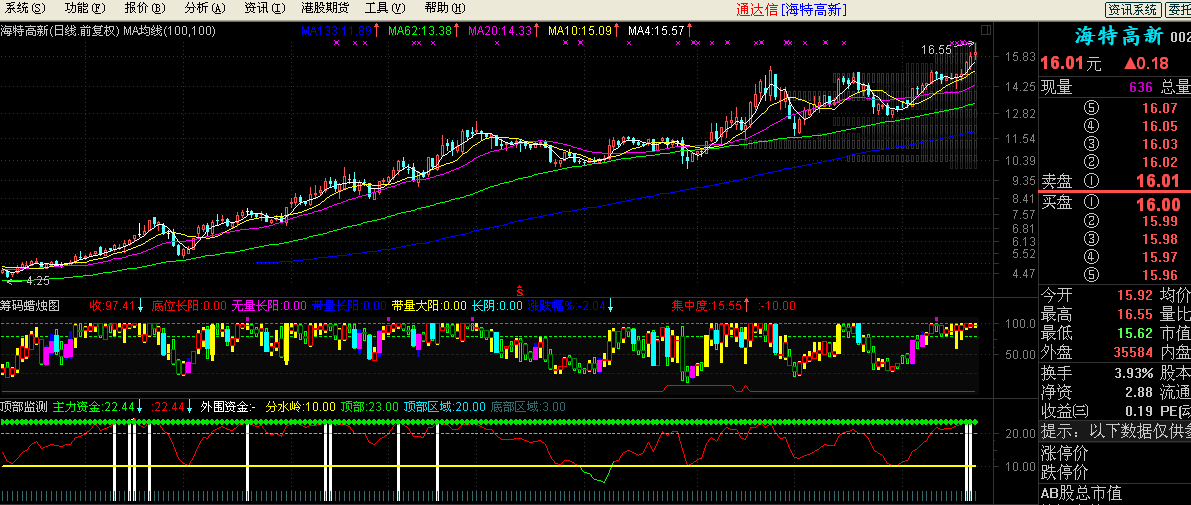Click the 顶部监测 indicator label
Viewport: 1191px width, 505px height.
24,407
